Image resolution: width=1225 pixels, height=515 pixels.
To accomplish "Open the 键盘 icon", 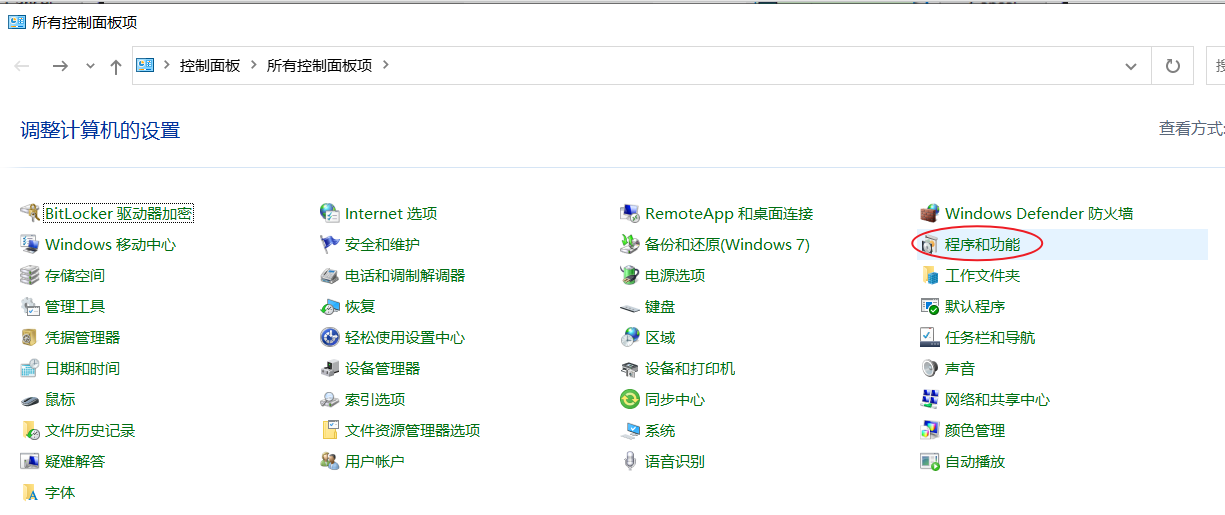I will tap(629, 306).
